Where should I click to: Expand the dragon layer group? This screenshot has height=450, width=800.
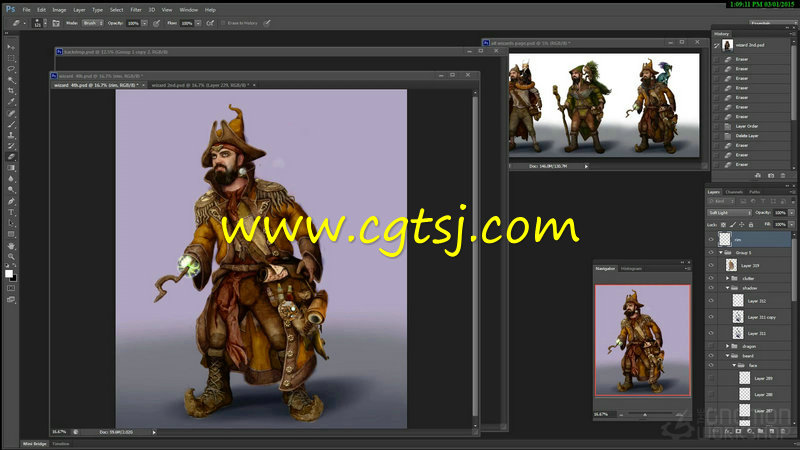[728, 346]
